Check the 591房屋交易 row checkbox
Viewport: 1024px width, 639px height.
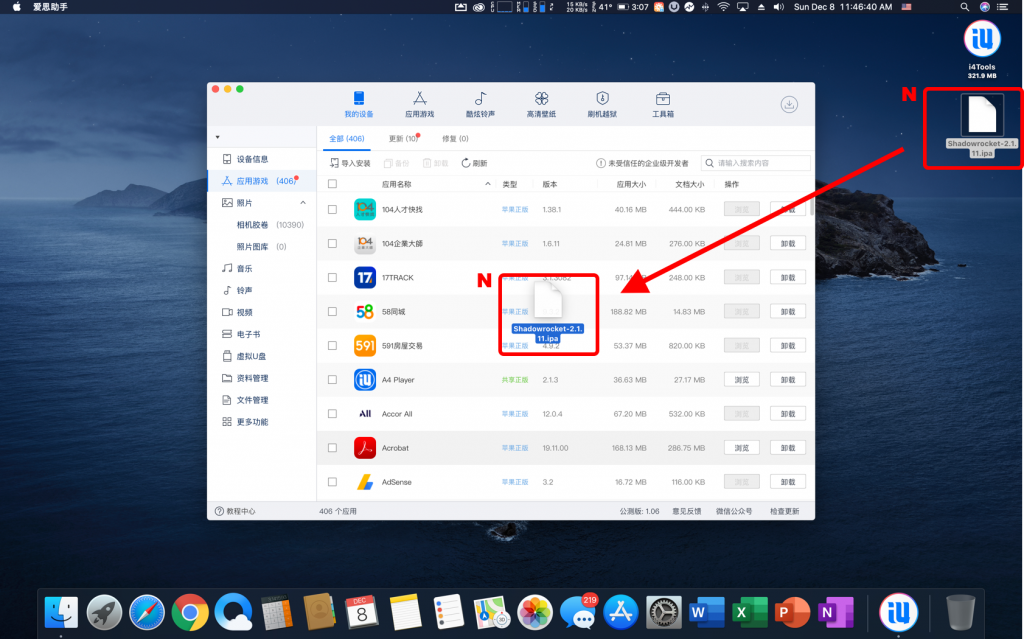click(x=332, y=346)
